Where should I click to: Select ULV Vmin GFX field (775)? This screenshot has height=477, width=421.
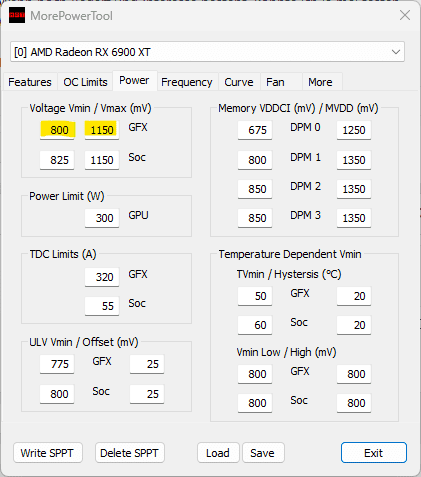click(x=57, y=364)
